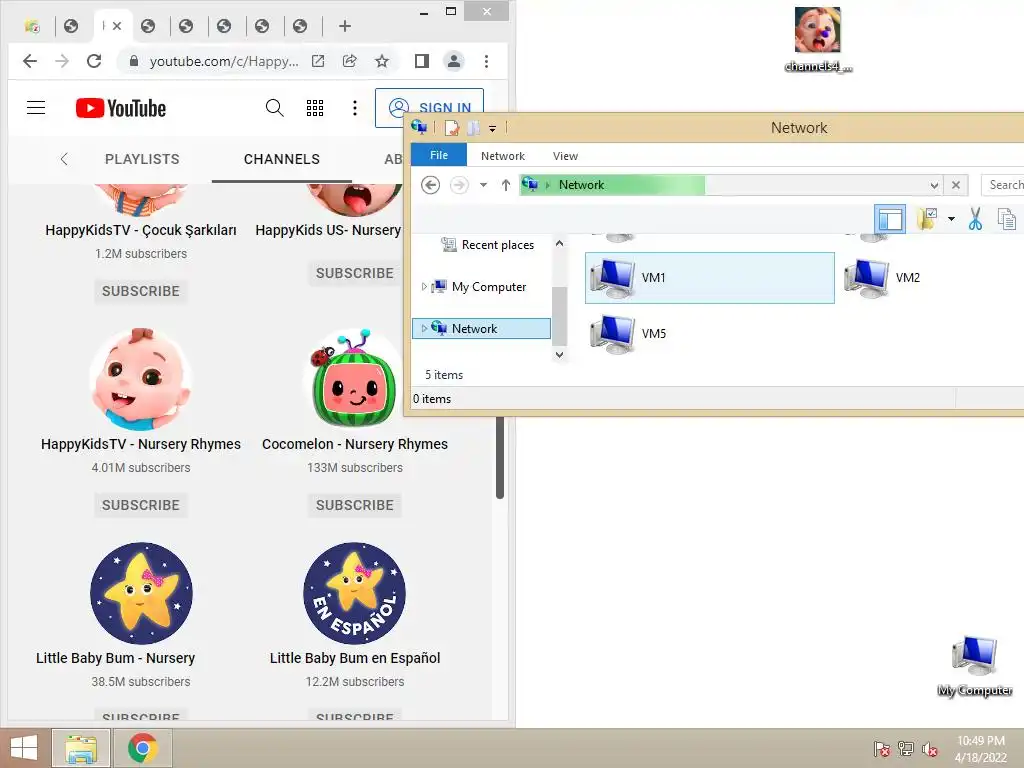View site info via the padlock icon
Screen dimensions: 1024x768
click(134, 61)
